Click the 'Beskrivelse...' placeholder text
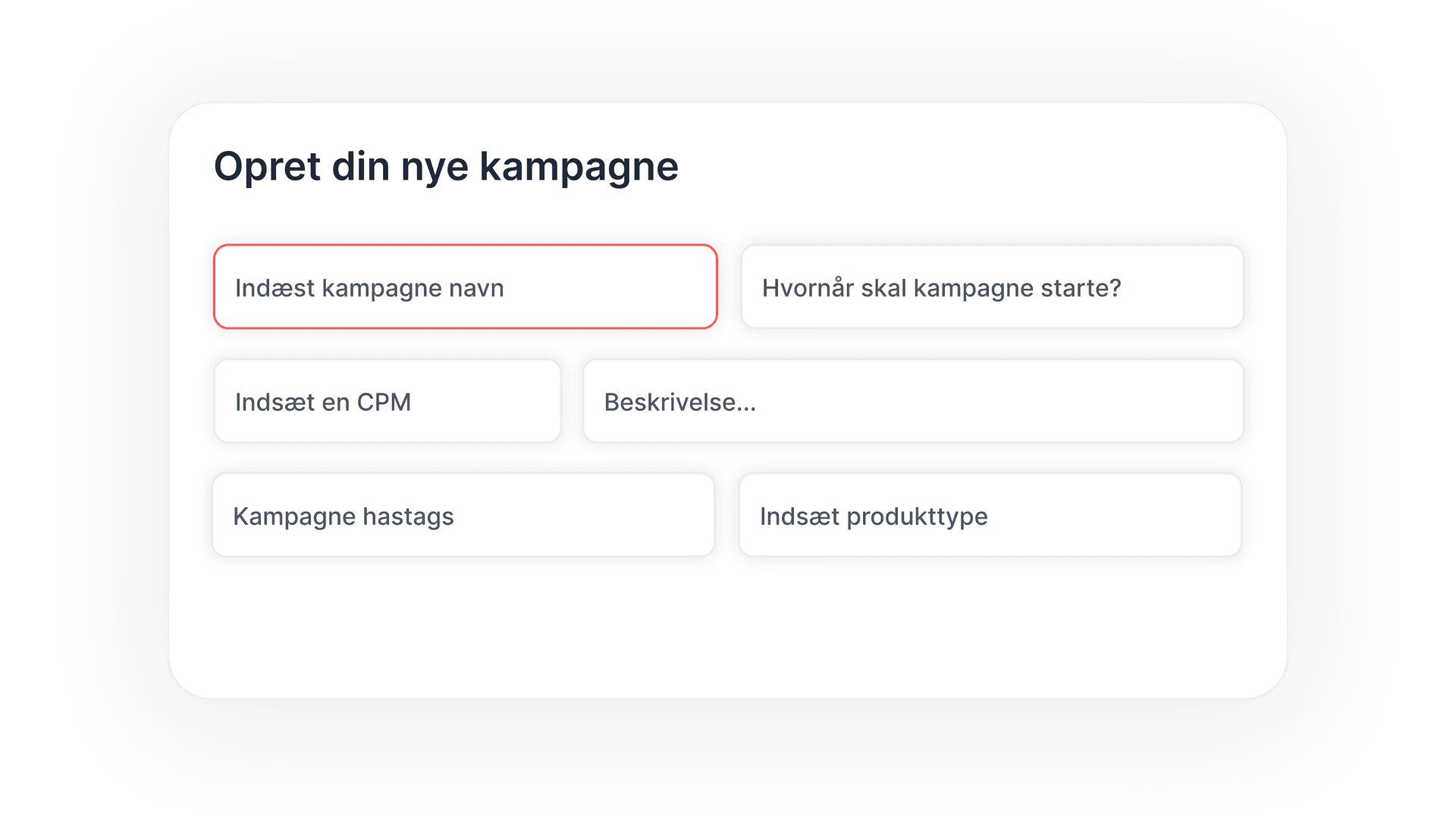The image size is (1456, 819). coord(679,402)
